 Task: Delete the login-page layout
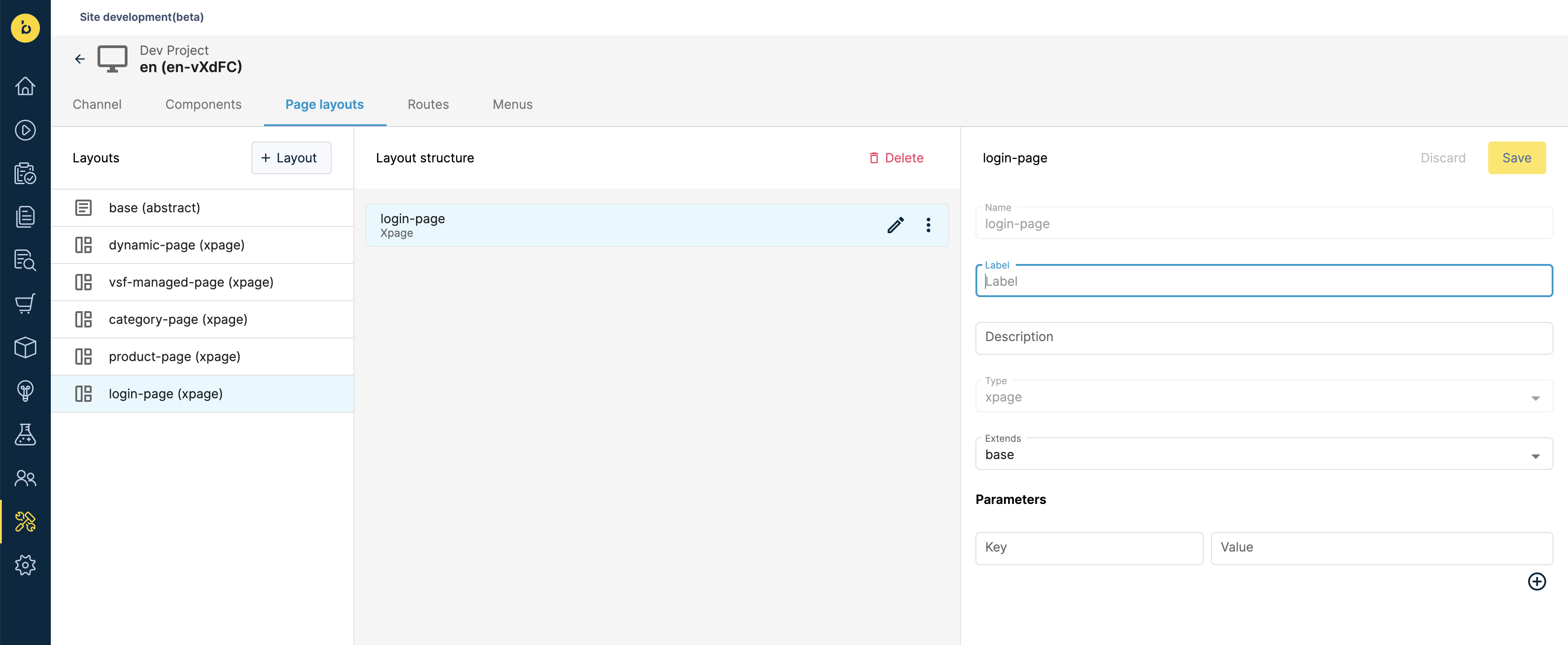(x=896, y=158)
